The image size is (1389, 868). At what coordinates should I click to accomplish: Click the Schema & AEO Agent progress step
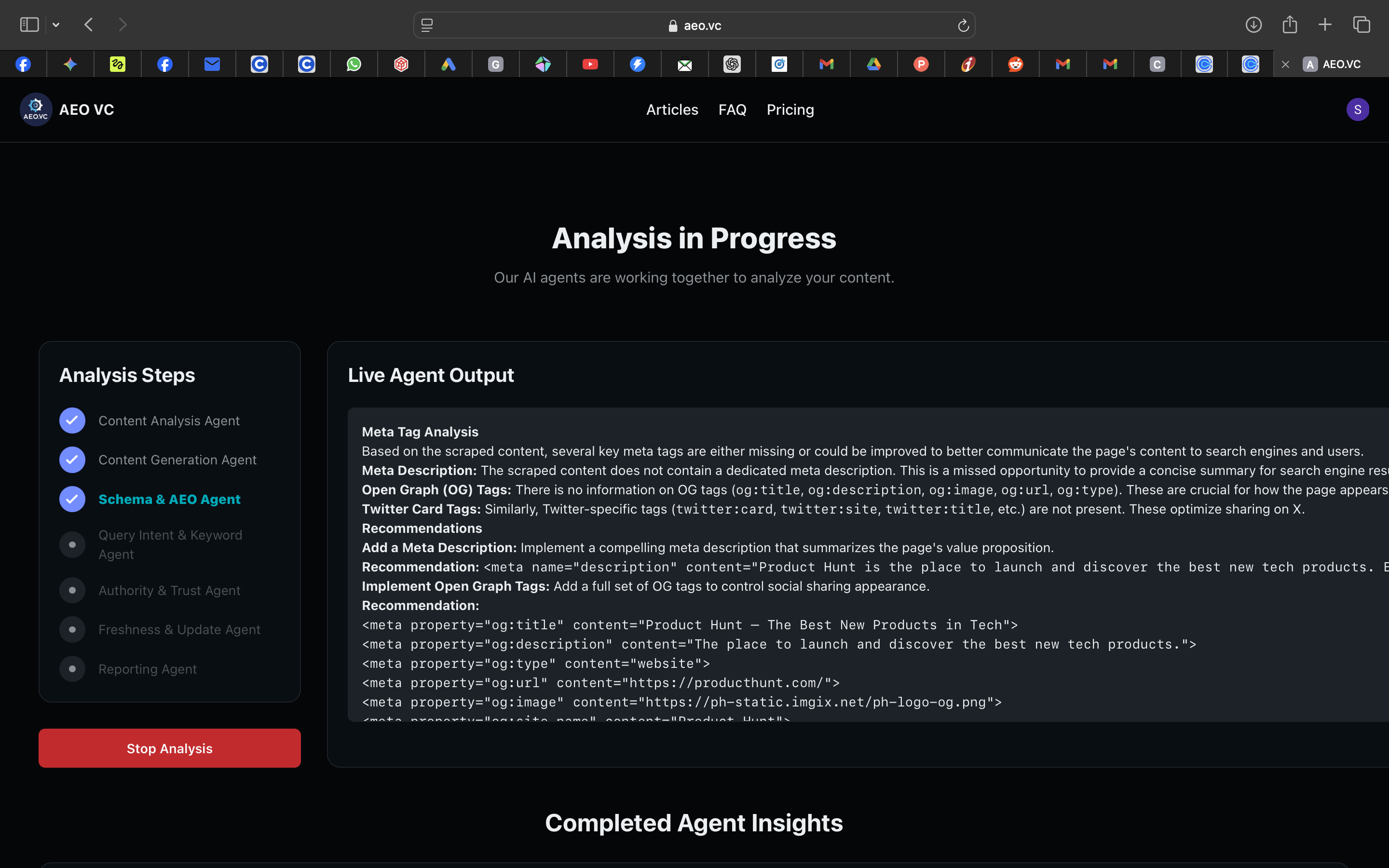click(169, 500)
